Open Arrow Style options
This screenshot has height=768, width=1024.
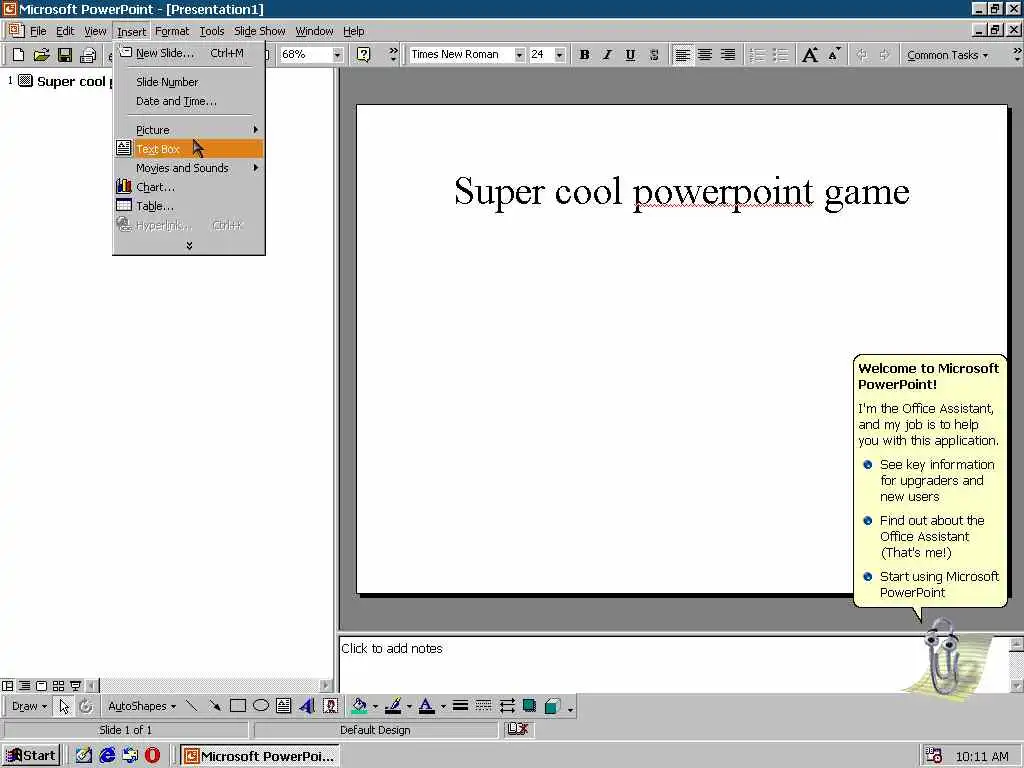(x=507, y=706)
